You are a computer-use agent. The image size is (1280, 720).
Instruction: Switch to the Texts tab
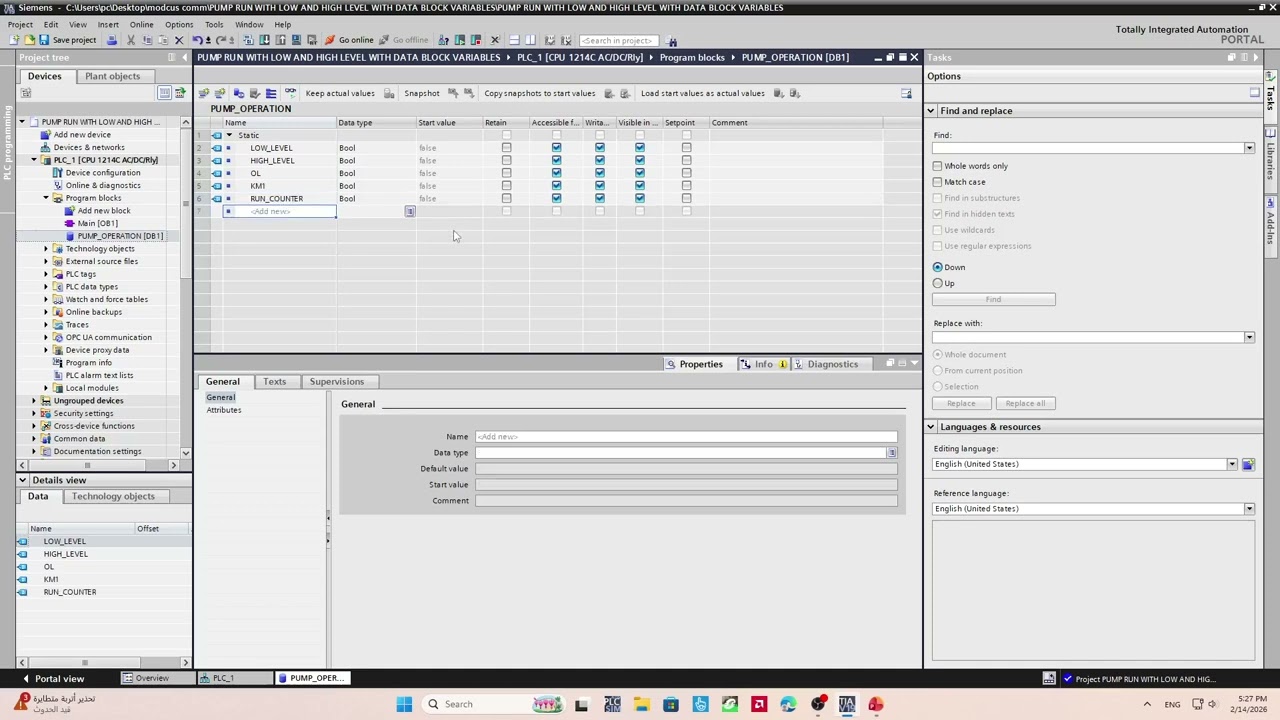click(x=274, y=381)
